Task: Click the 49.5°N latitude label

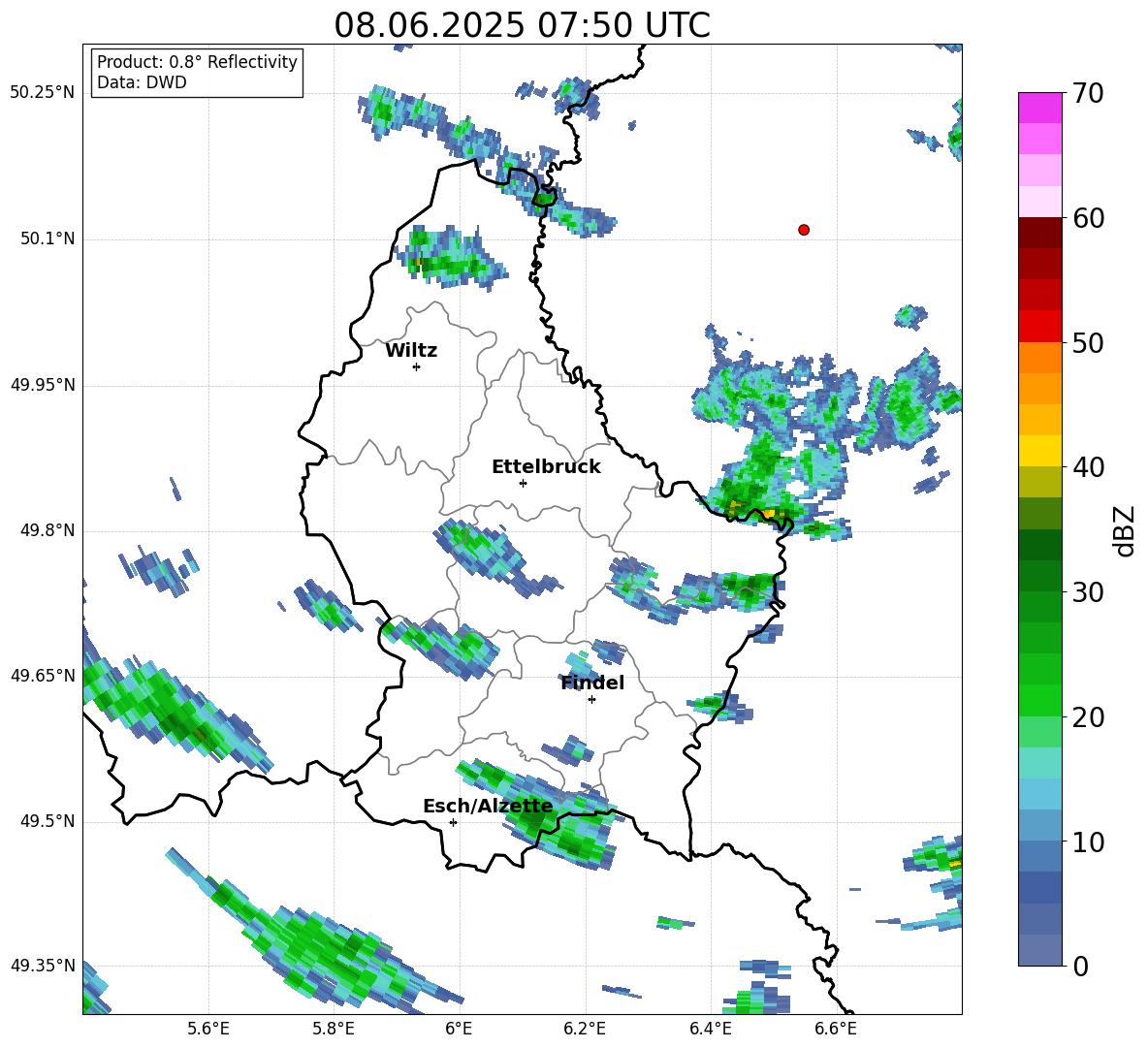Action: pyautogui.click(x=47, y=821)
